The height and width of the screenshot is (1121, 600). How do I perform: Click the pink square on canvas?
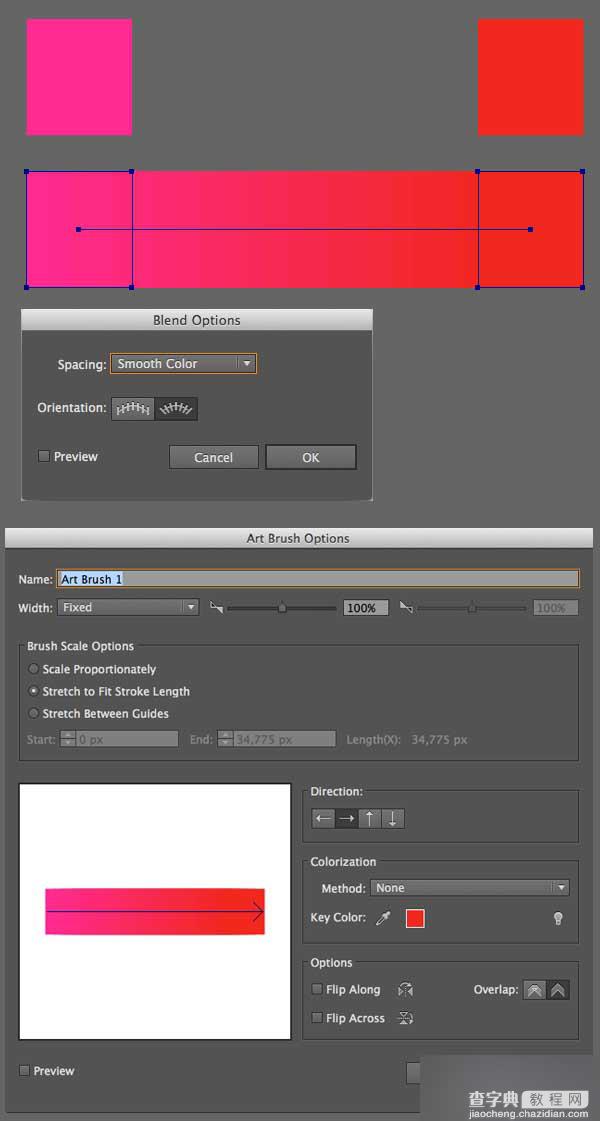[79, 77]
